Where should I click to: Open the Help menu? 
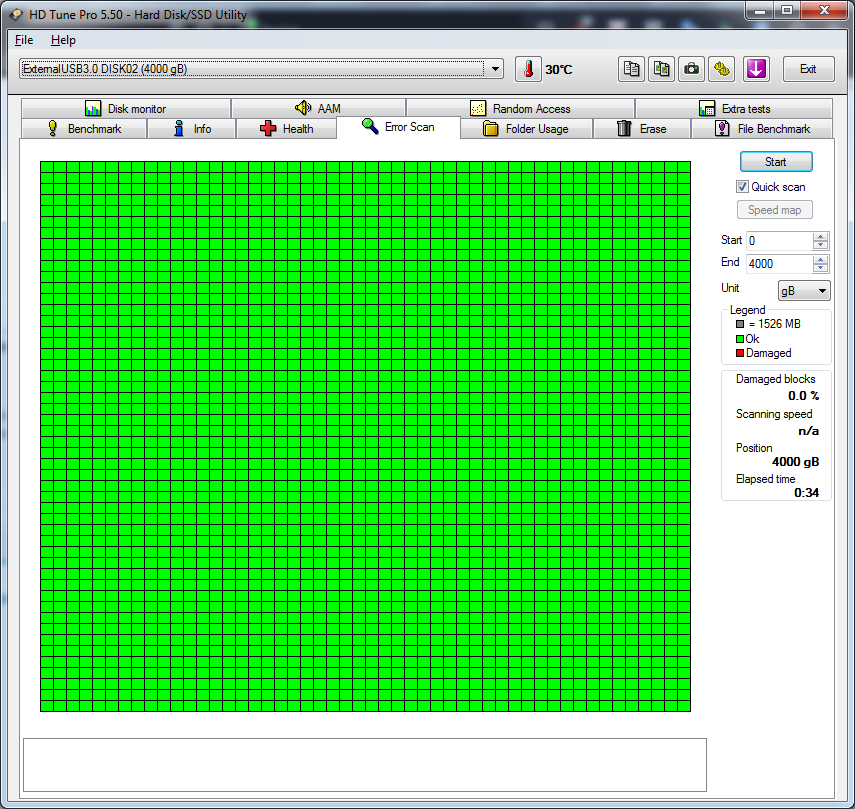pyautogui.click(x=63, y=40)
